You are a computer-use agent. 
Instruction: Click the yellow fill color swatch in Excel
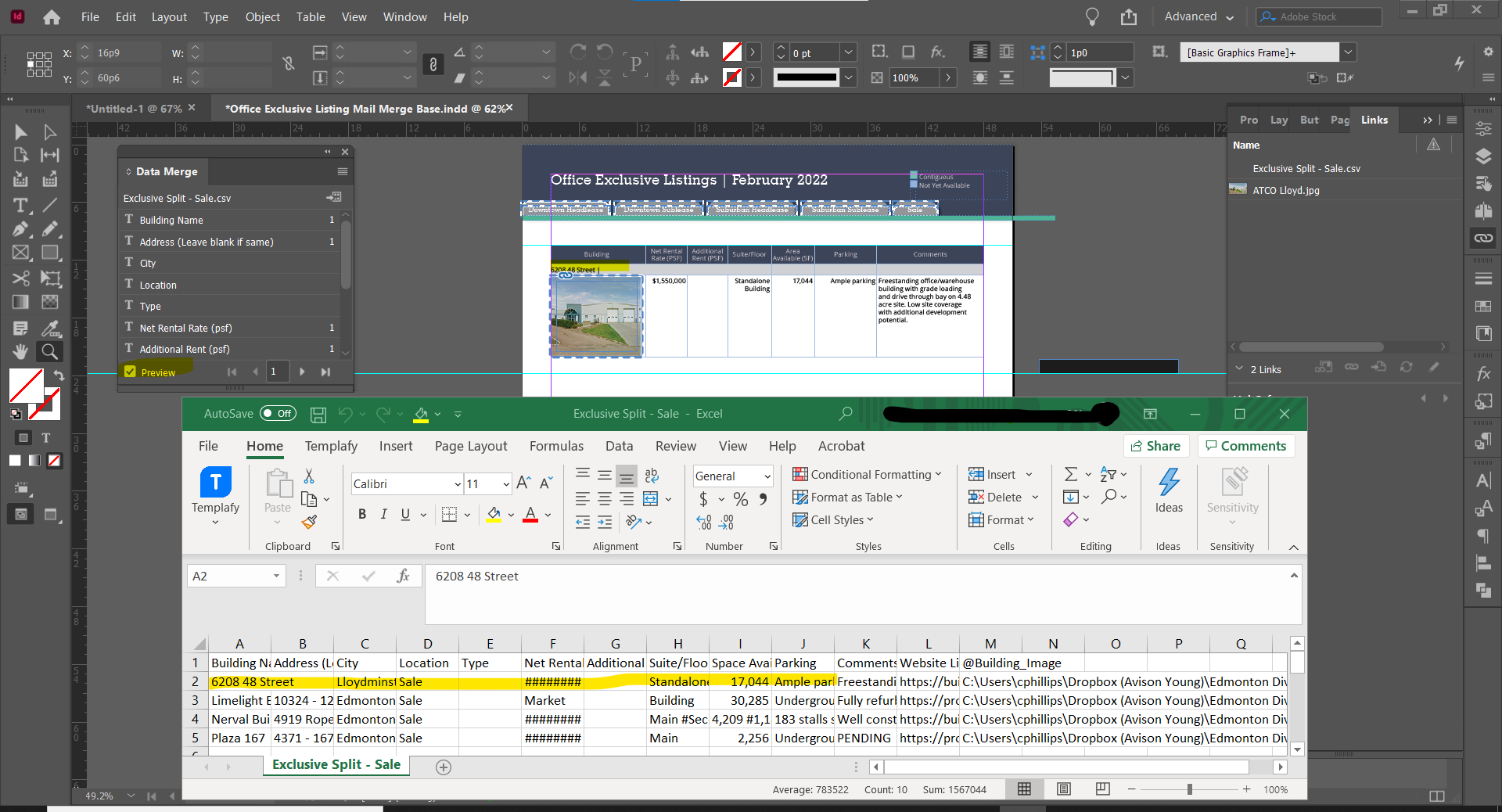494,514
